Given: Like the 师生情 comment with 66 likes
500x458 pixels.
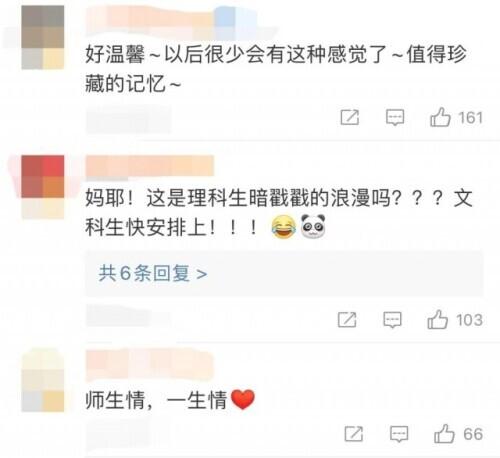Looking at the screenshot, I should tap(444, 434).
